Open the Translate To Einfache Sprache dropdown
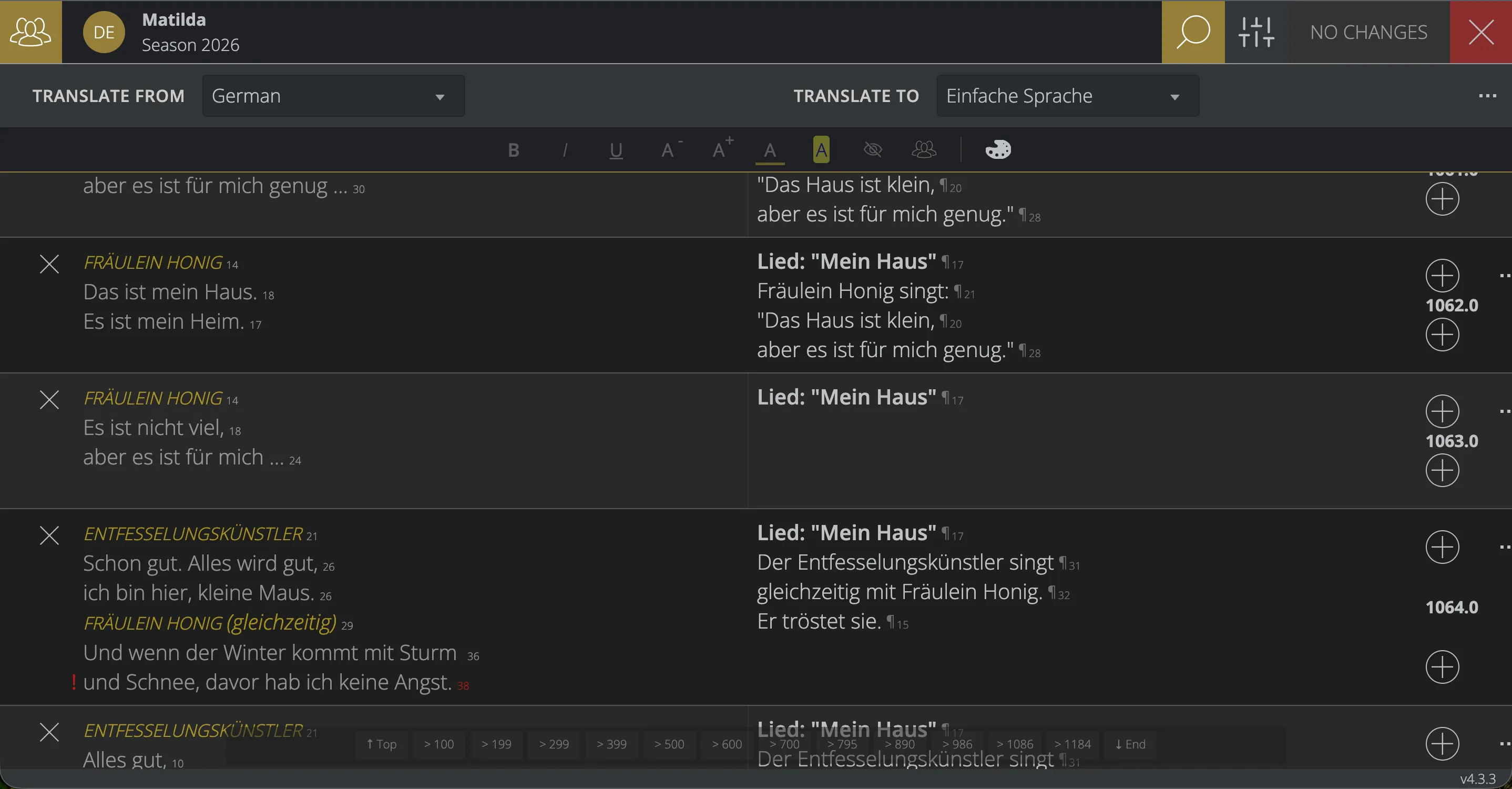The image size is (1512, 789). point(1068,96)
